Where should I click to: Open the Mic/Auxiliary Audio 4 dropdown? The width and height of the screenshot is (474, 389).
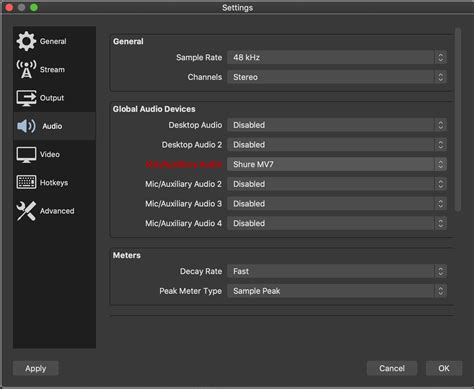(337, 223)
